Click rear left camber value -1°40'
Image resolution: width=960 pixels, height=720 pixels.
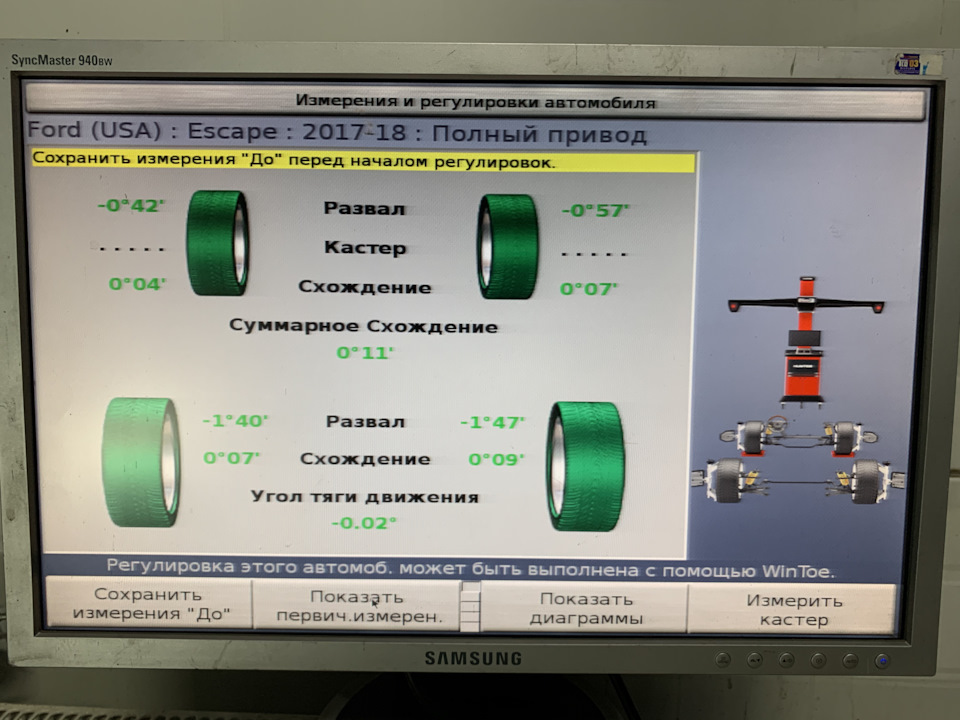point(235,421)
